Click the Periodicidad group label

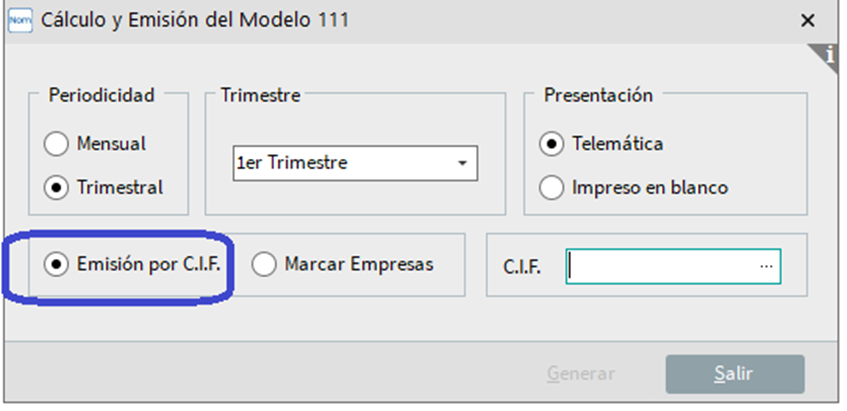pos(102,95)
